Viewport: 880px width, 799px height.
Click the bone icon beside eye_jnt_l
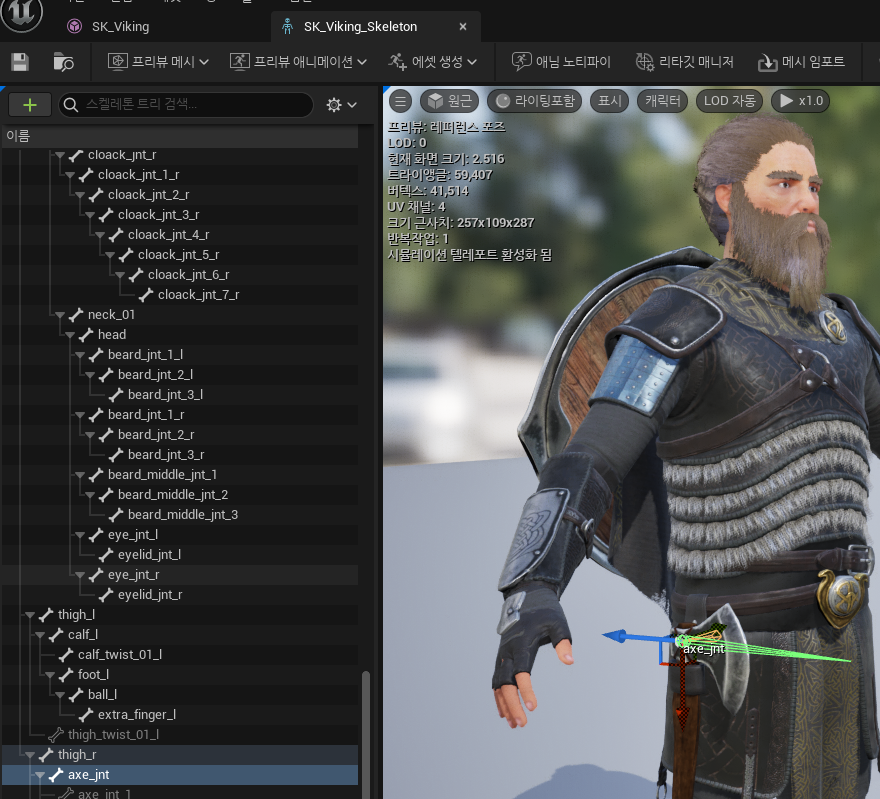click(96, 535)
